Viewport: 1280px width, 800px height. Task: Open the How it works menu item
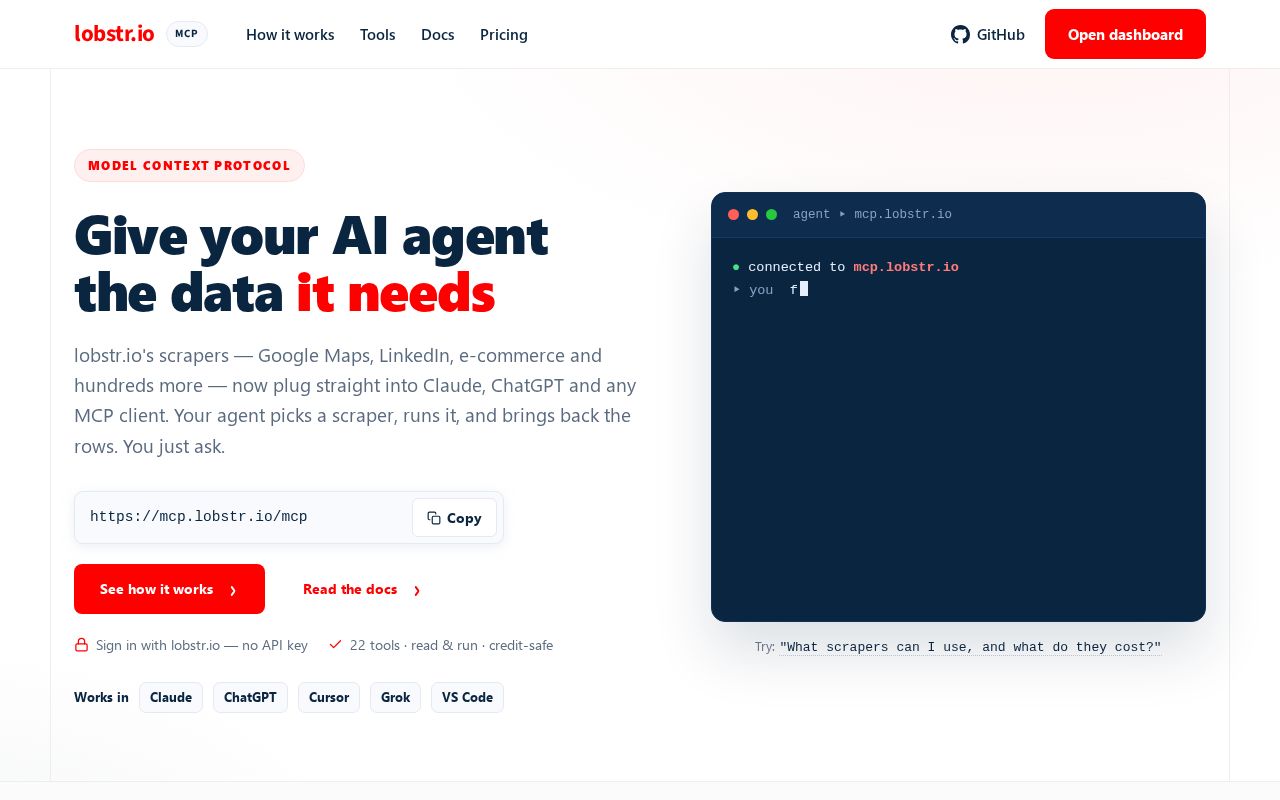290,35
